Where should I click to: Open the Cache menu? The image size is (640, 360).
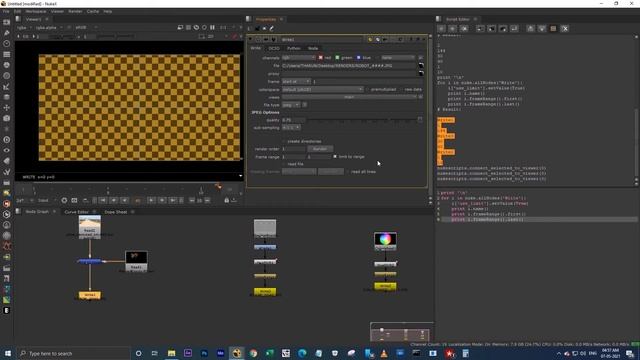pyautogui.click(x=93, y=11)
